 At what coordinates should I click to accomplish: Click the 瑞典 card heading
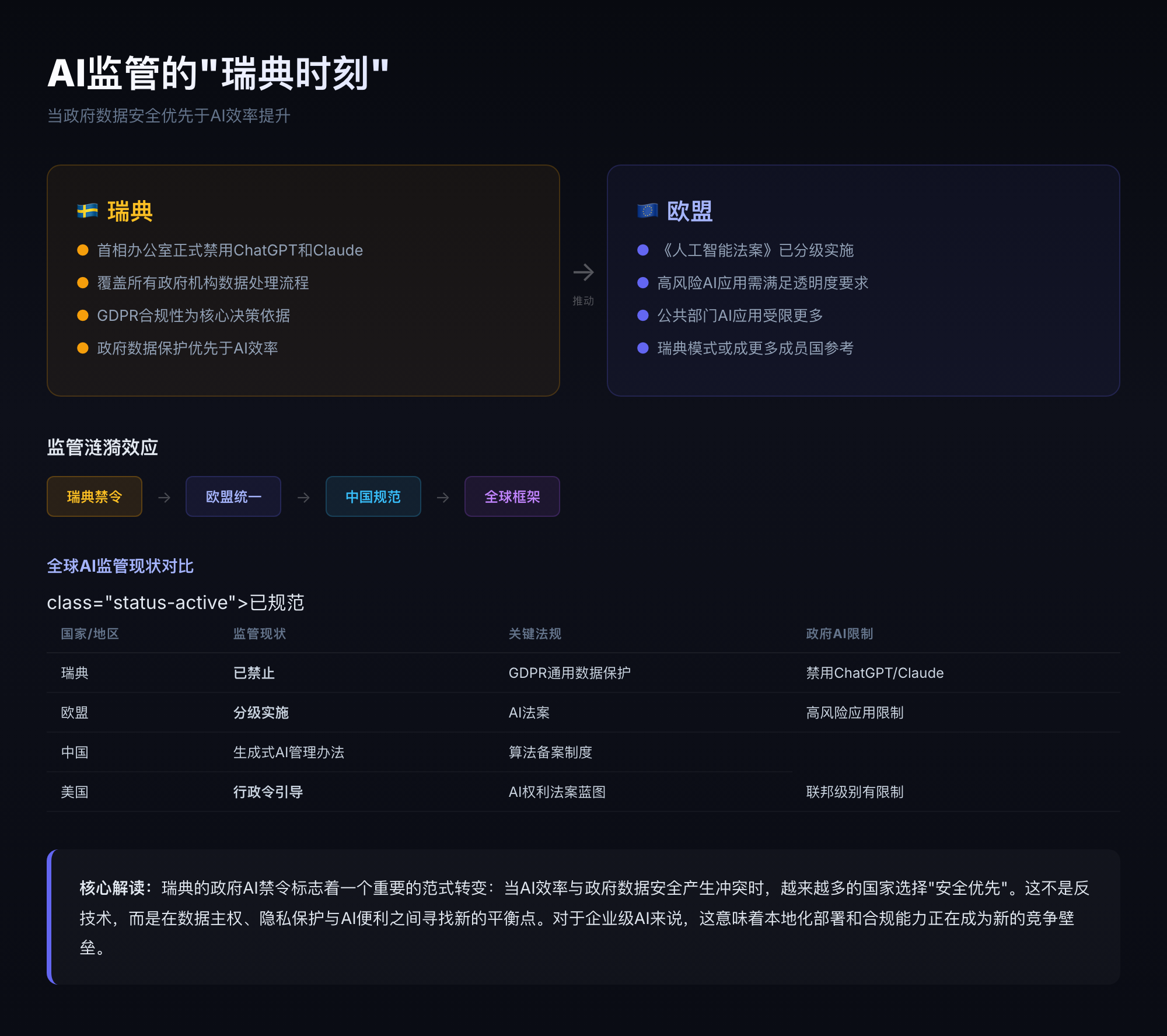click(x=130, y=211)
